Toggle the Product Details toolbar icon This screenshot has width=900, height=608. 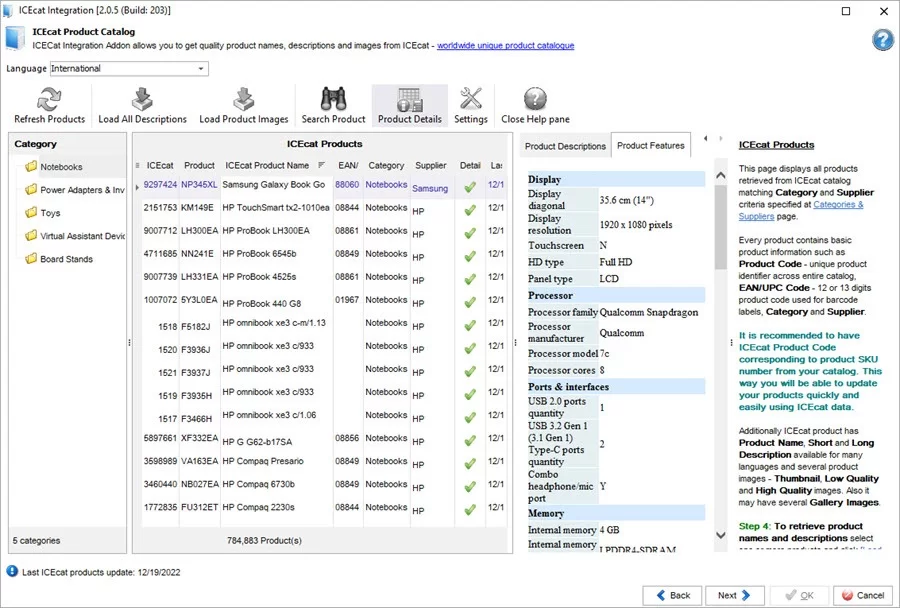coord(409,100)
